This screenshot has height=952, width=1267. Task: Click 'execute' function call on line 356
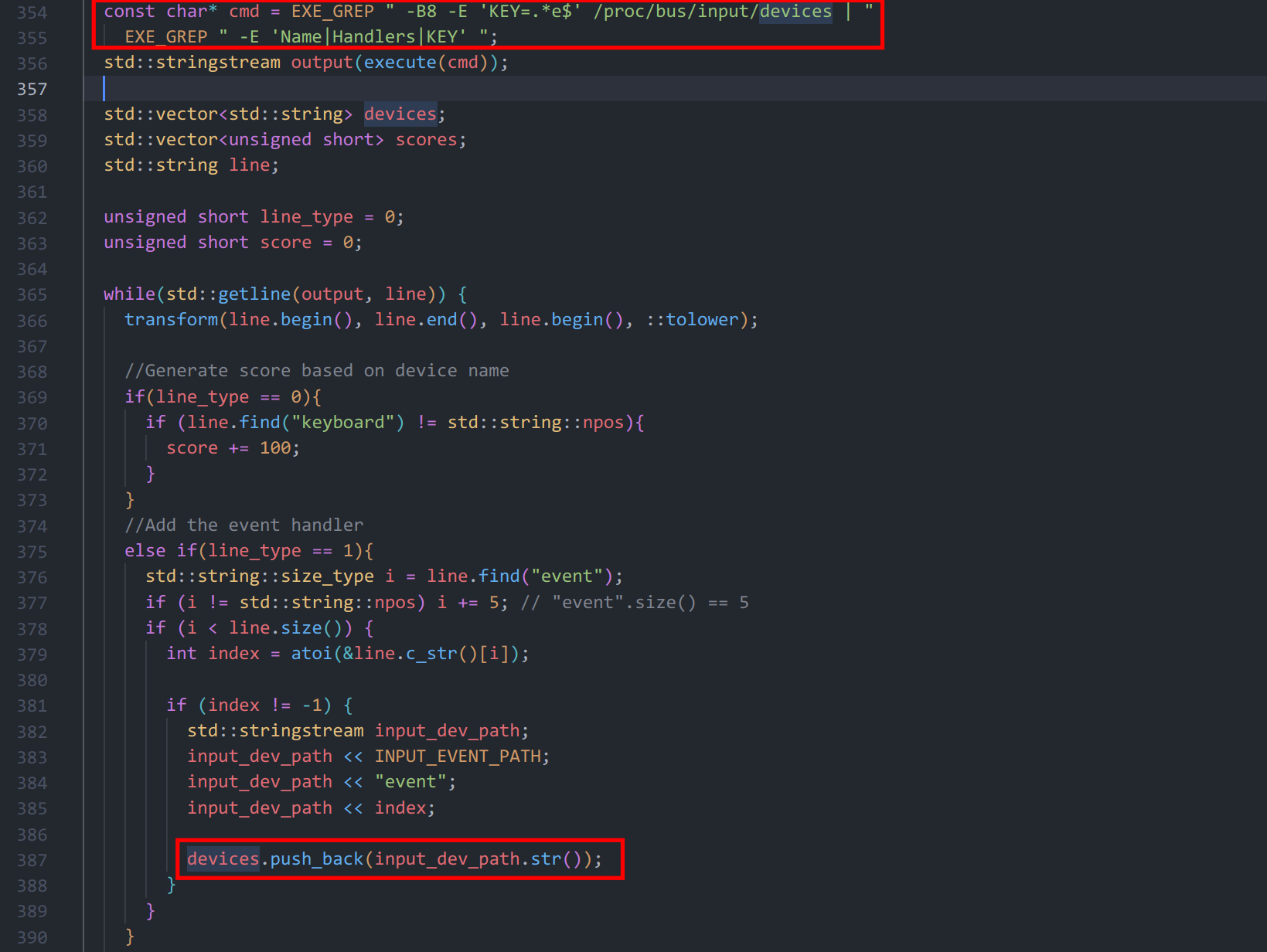(x=400, y=63)
